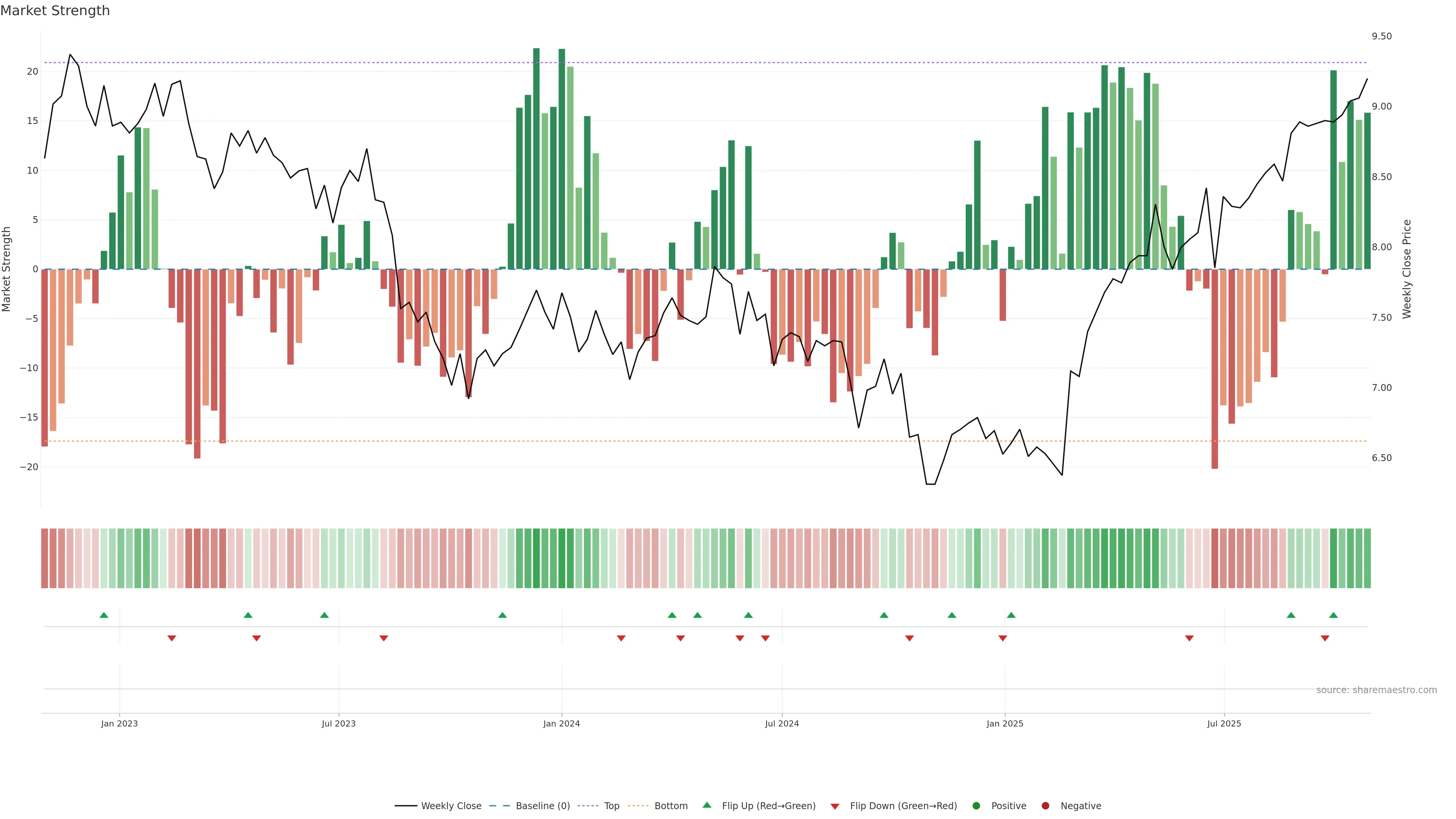Click the source: sharemaestro.com text
The image size is (1456, 819).
pos(1376,690)
